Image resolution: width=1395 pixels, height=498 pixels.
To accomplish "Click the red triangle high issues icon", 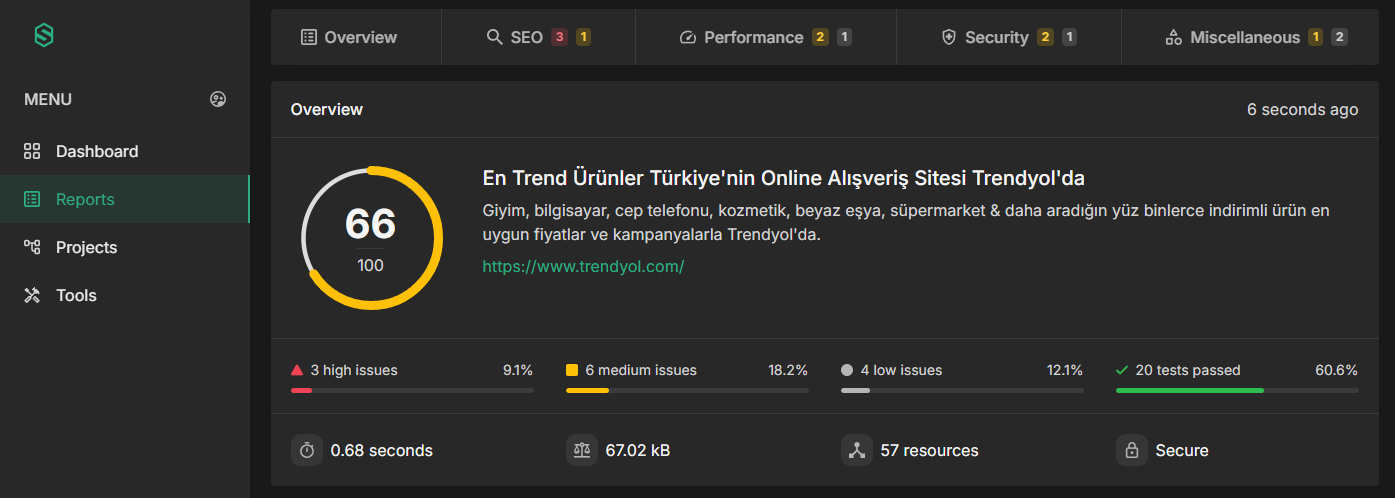I will click(297, 370).
